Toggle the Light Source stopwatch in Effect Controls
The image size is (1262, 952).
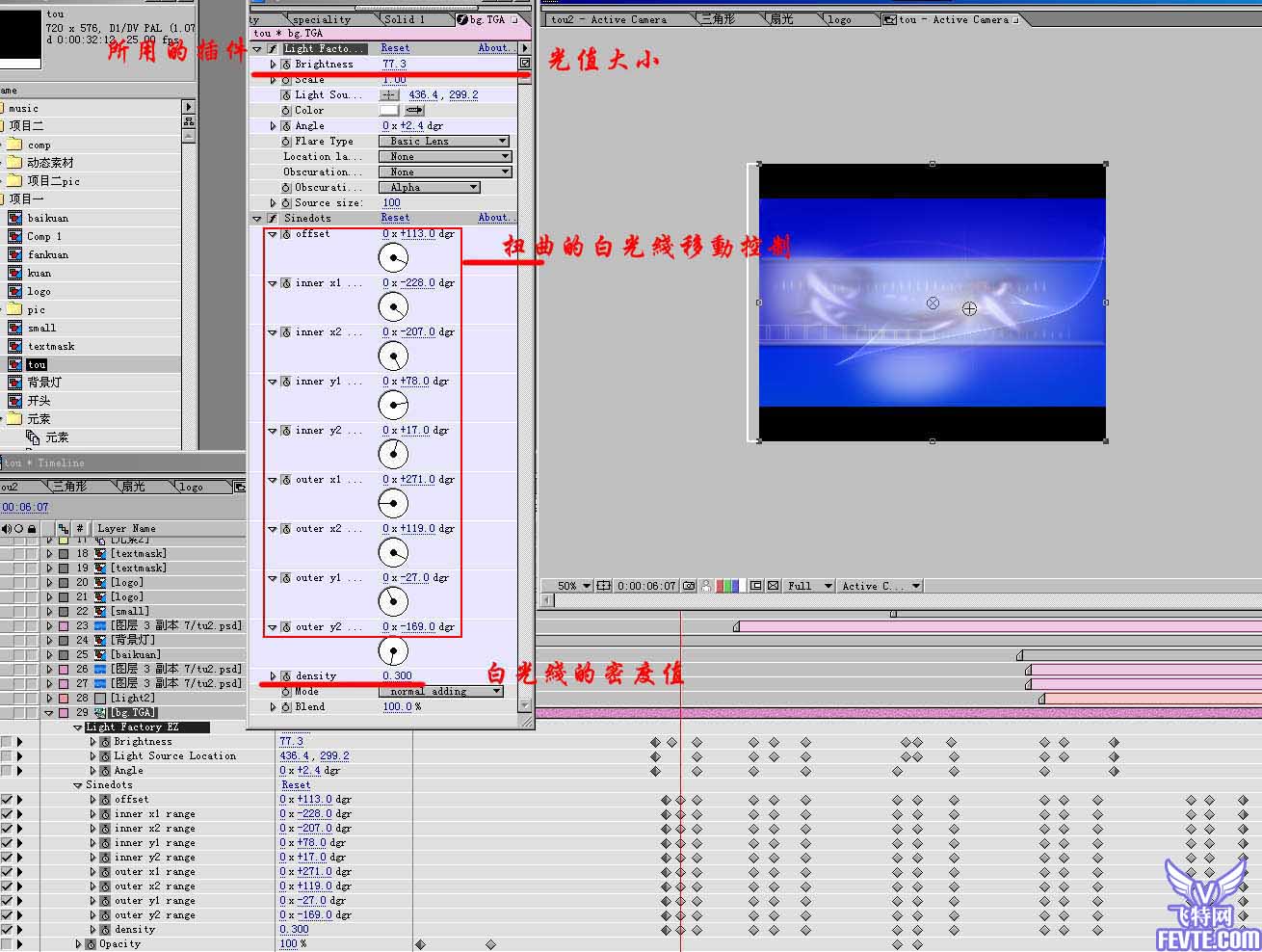286,95
